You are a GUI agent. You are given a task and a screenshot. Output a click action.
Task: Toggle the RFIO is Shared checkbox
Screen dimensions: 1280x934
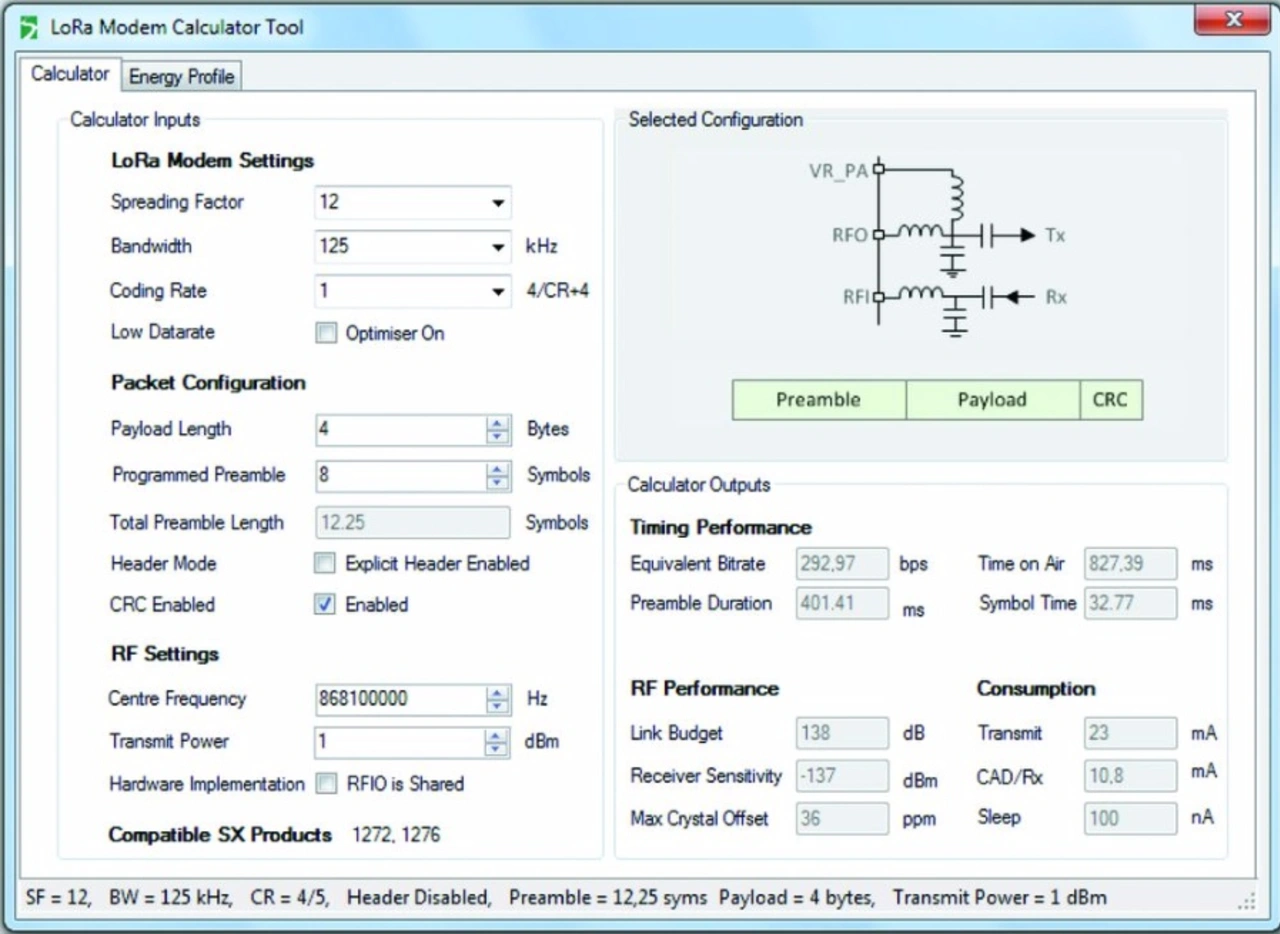coord(326,784)
